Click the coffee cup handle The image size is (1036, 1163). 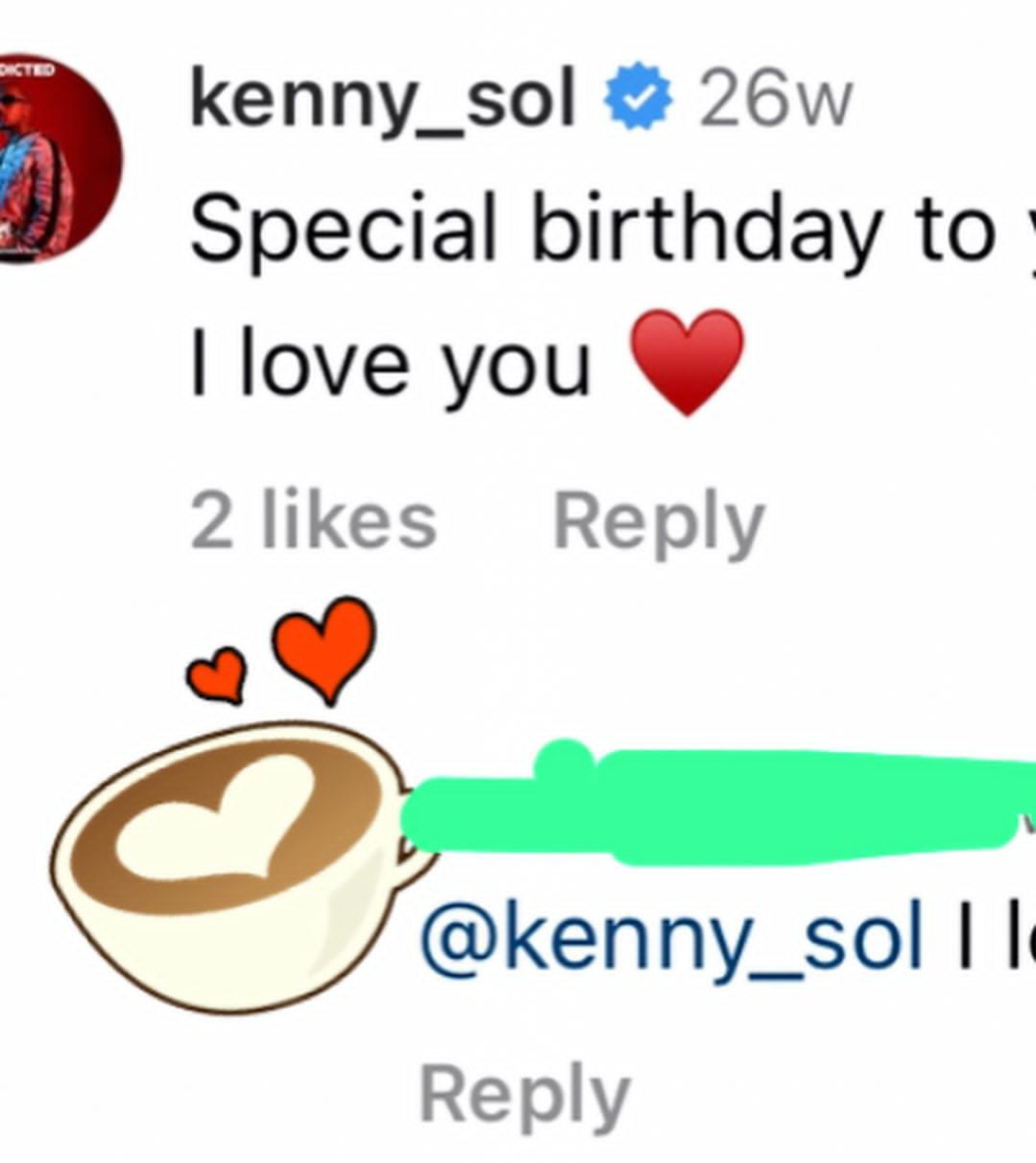(x=413, y=858)
